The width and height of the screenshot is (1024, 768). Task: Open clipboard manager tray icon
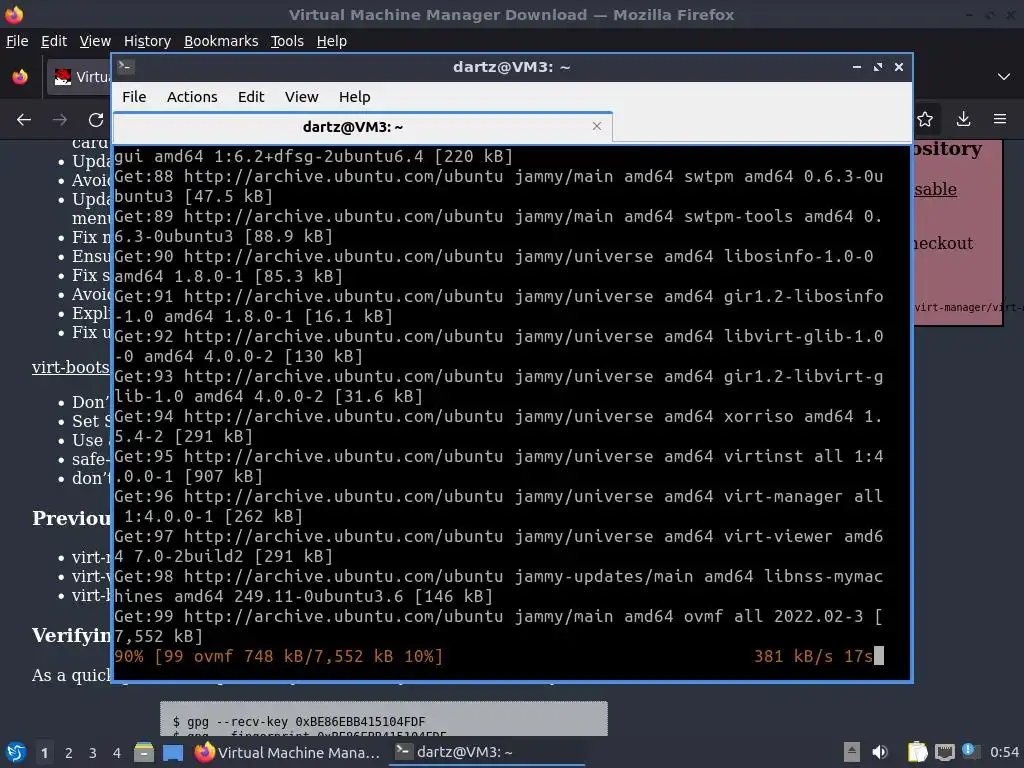(x=917, y=752)
